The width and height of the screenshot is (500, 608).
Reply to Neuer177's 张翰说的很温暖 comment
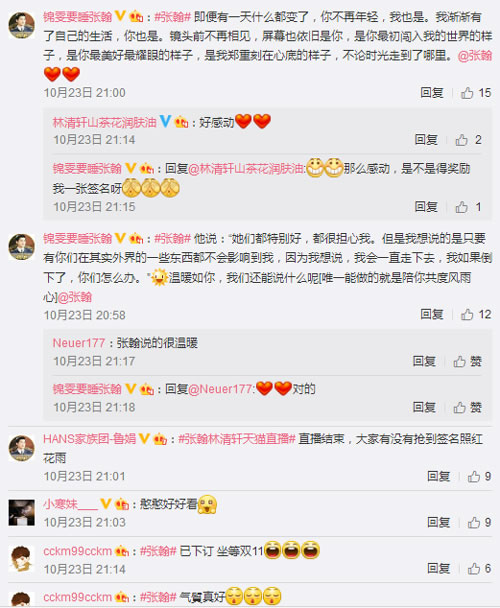pos(424,361)
